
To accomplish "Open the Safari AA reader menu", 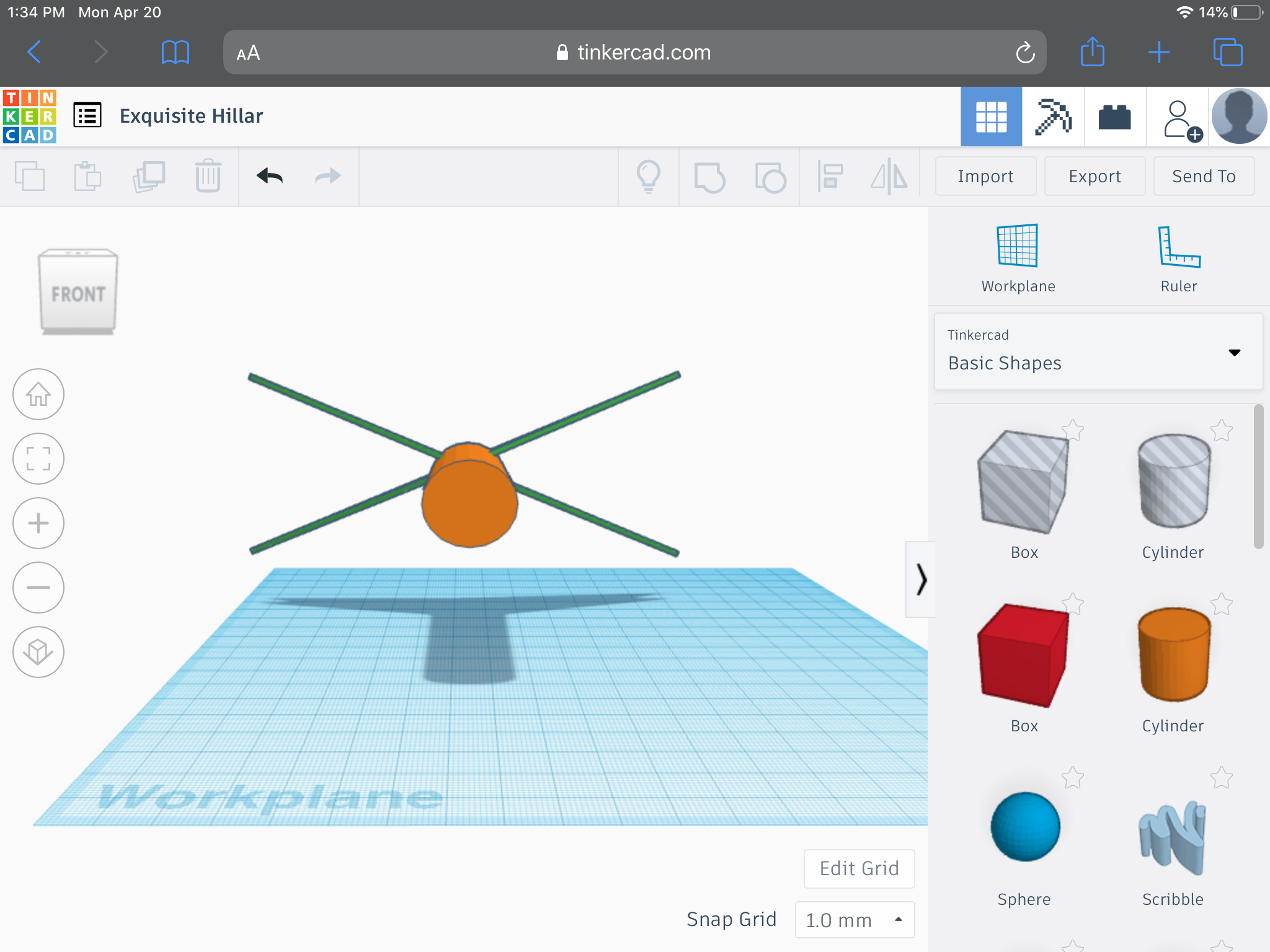I will coord(248,53).
